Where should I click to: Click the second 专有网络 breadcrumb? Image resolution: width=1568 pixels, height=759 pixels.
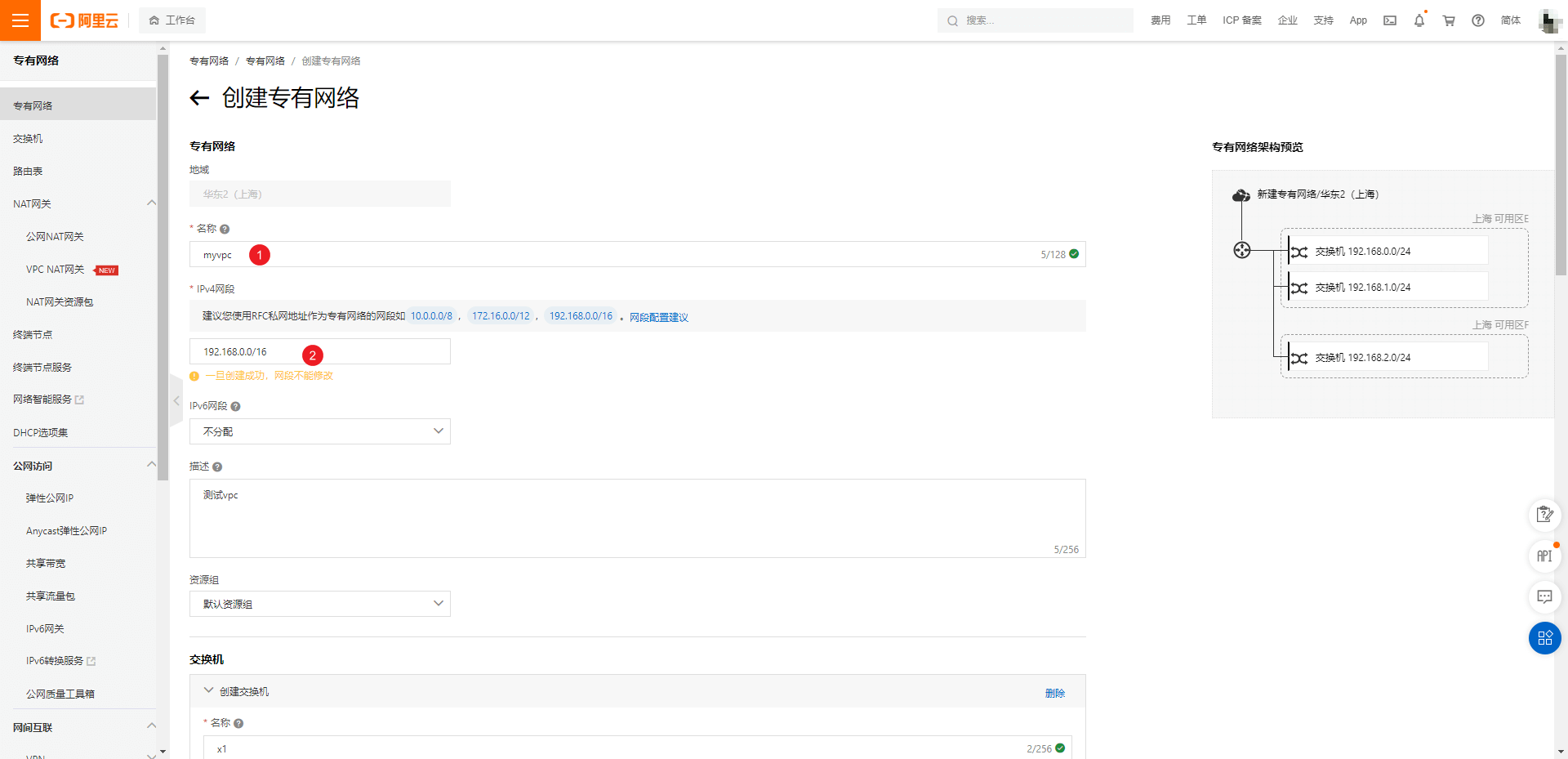[265, 61]
